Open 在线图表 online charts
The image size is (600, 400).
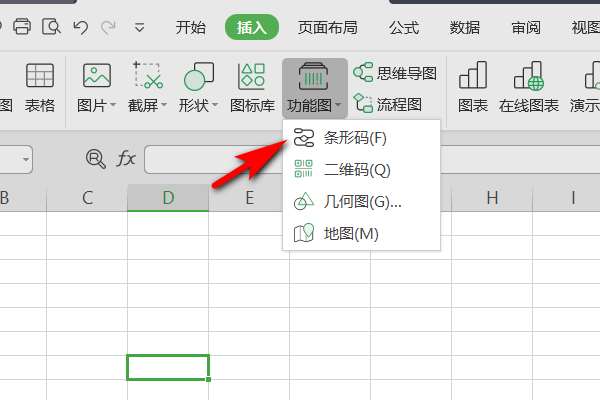[x=529, y=88]
